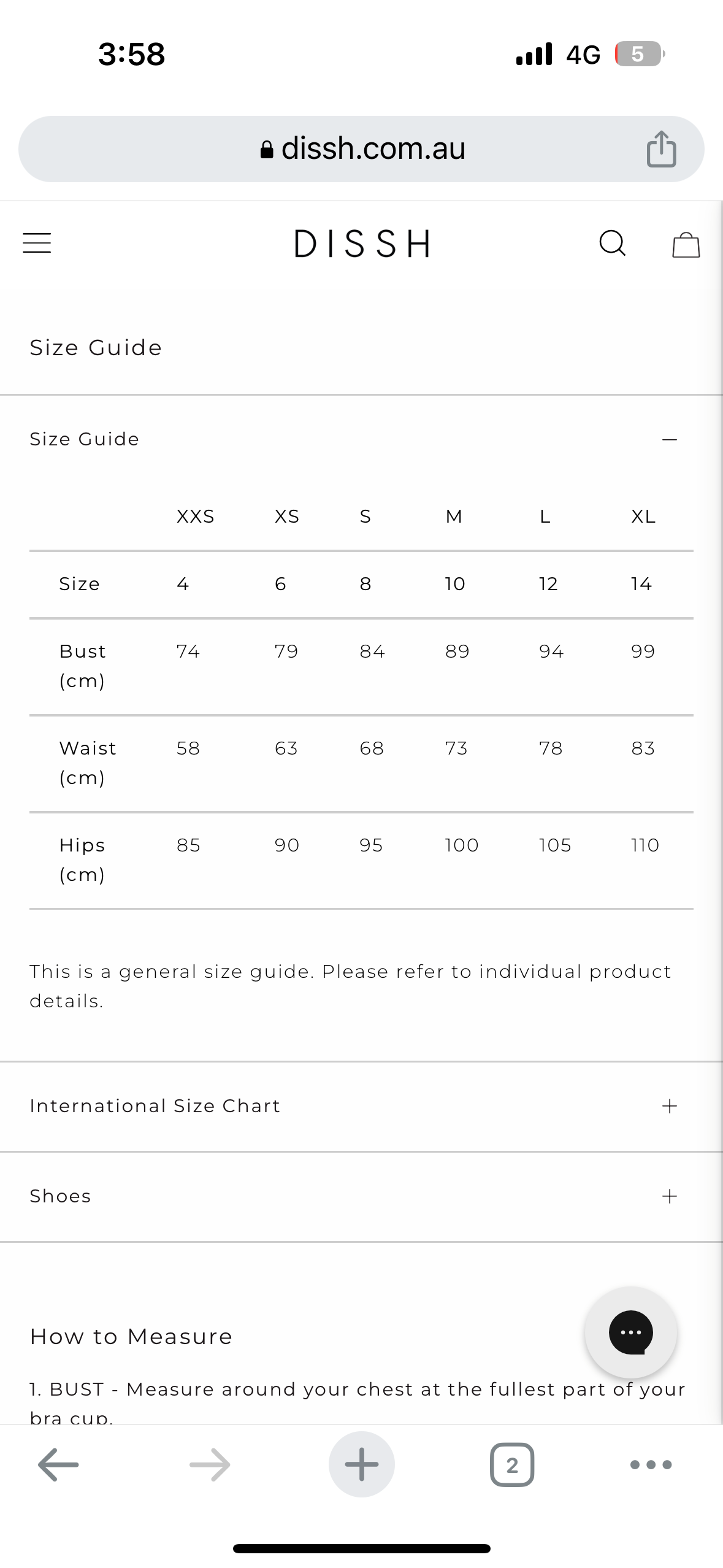Open the shopping bag
Image resolution: width=723 pixels, height=1568 pixels.
pyautogui.click(x=686, y=244)
